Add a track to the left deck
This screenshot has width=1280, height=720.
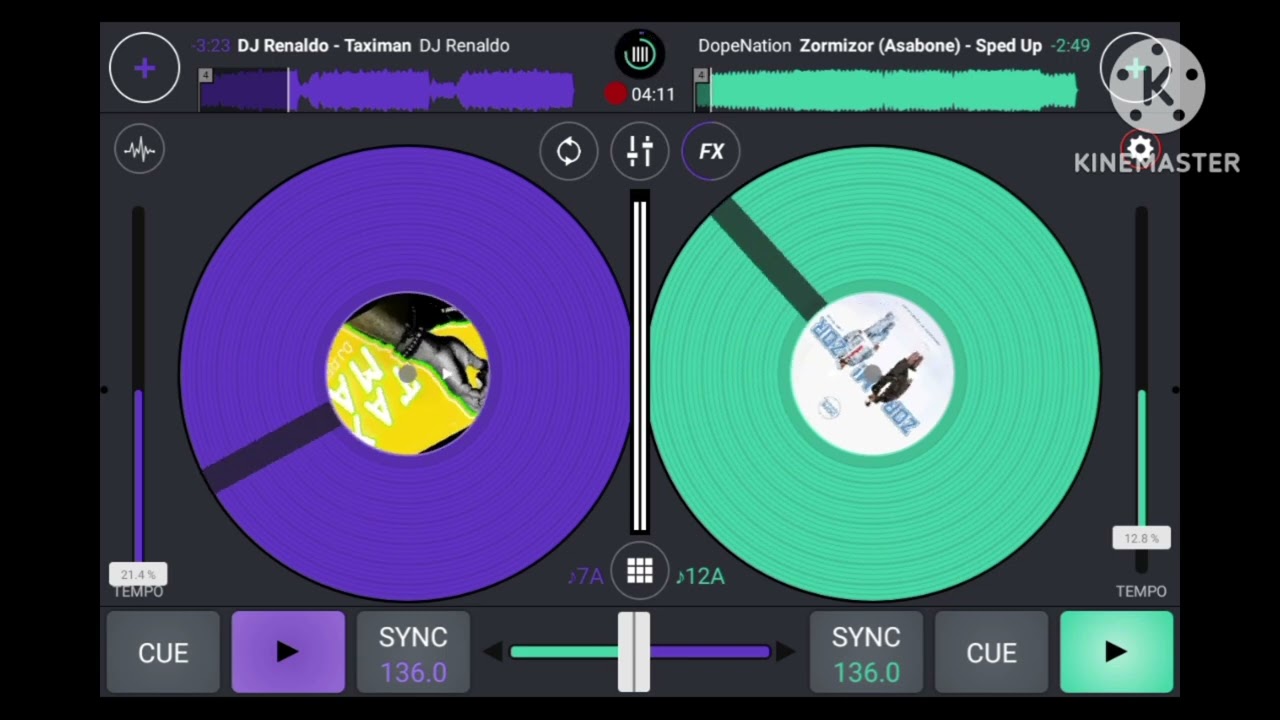[145, 68]
